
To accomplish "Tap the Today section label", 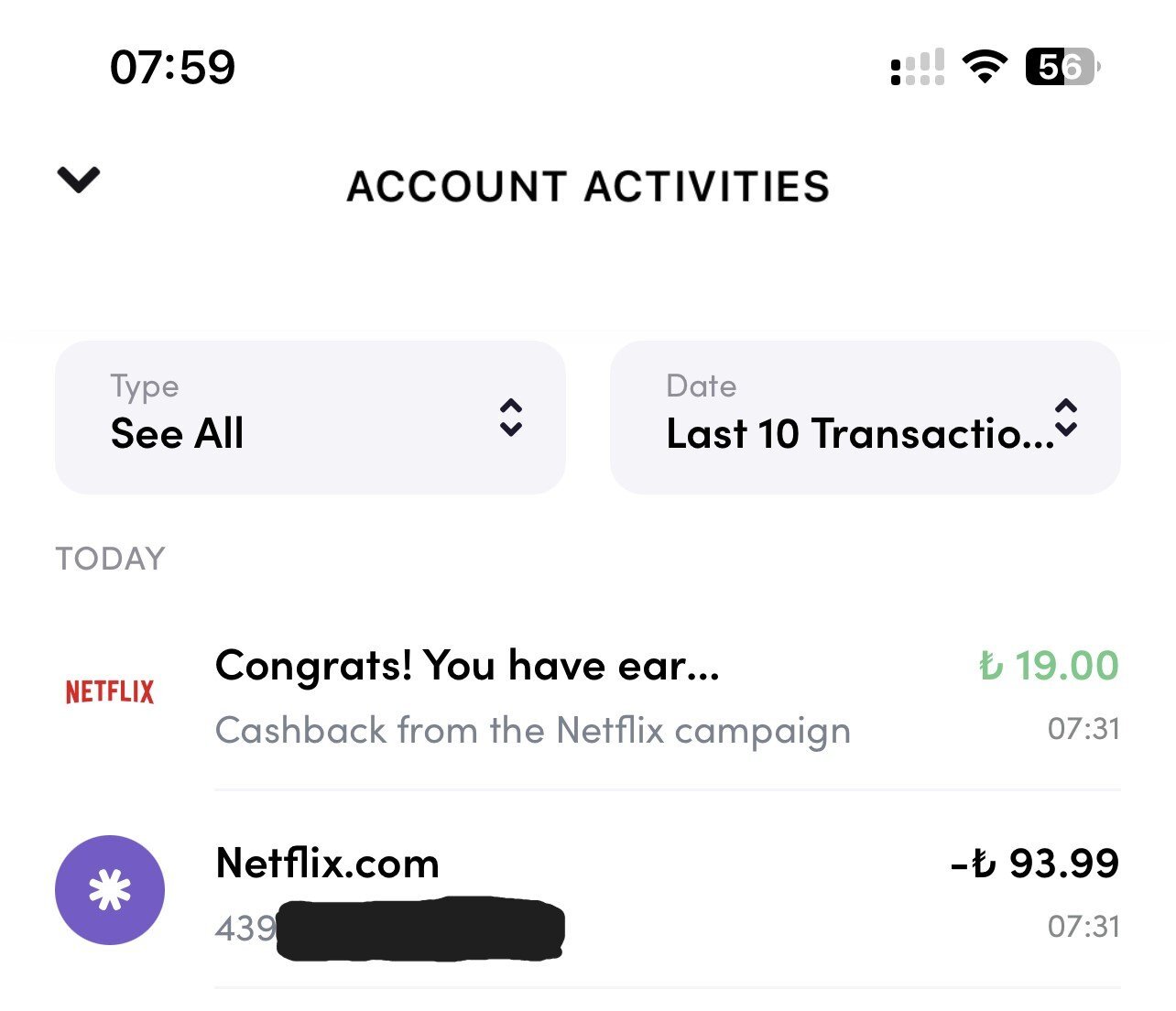I will [111, 559].
